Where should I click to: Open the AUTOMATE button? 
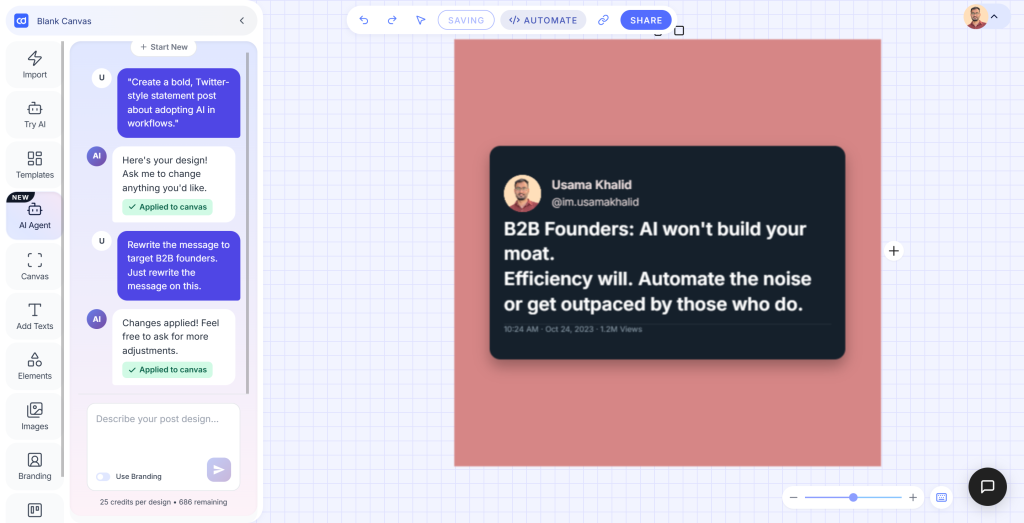coord(543,20)
